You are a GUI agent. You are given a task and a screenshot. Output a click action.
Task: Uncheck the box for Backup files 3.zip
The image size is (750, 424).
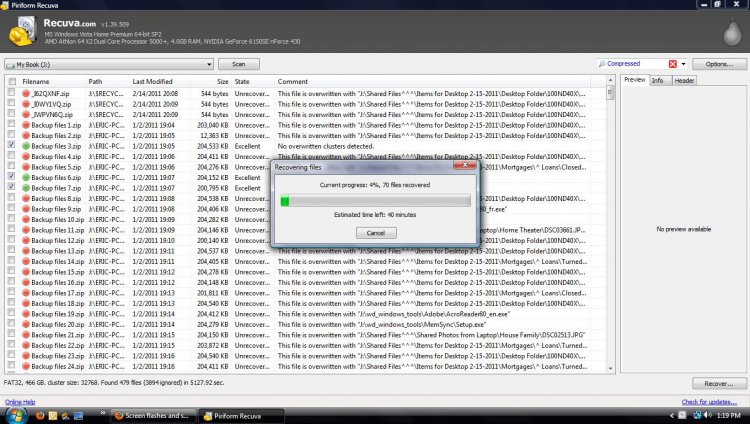[11, 145]
